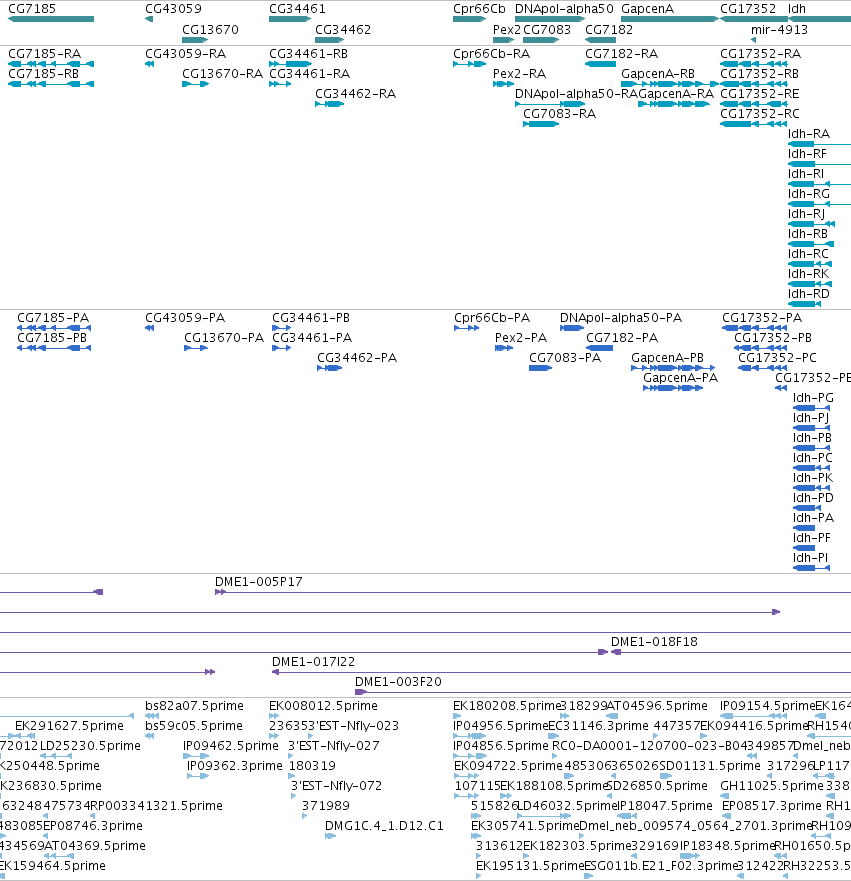The height and width of the screenshot is (881, 851).
Task: Select the Idh-PK protein label
Action: (813, 478)
